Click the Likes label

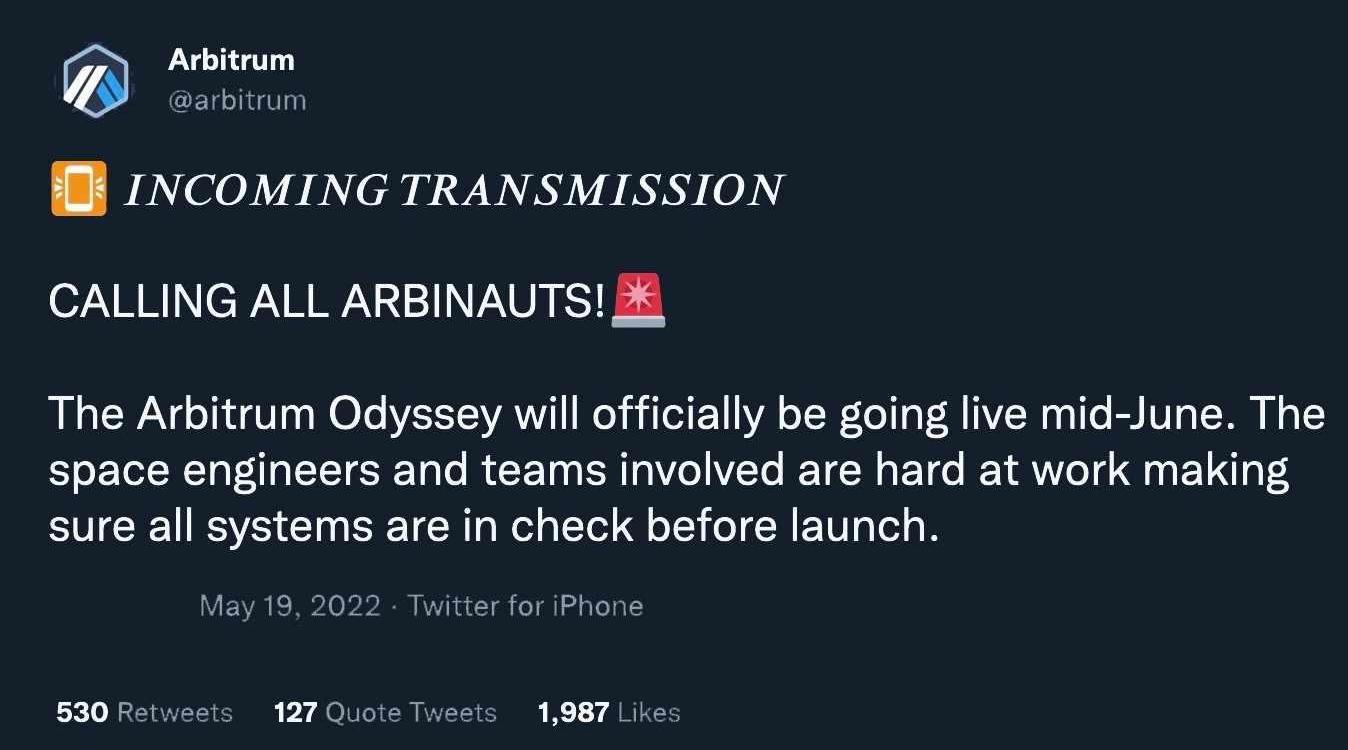(649, 712)
